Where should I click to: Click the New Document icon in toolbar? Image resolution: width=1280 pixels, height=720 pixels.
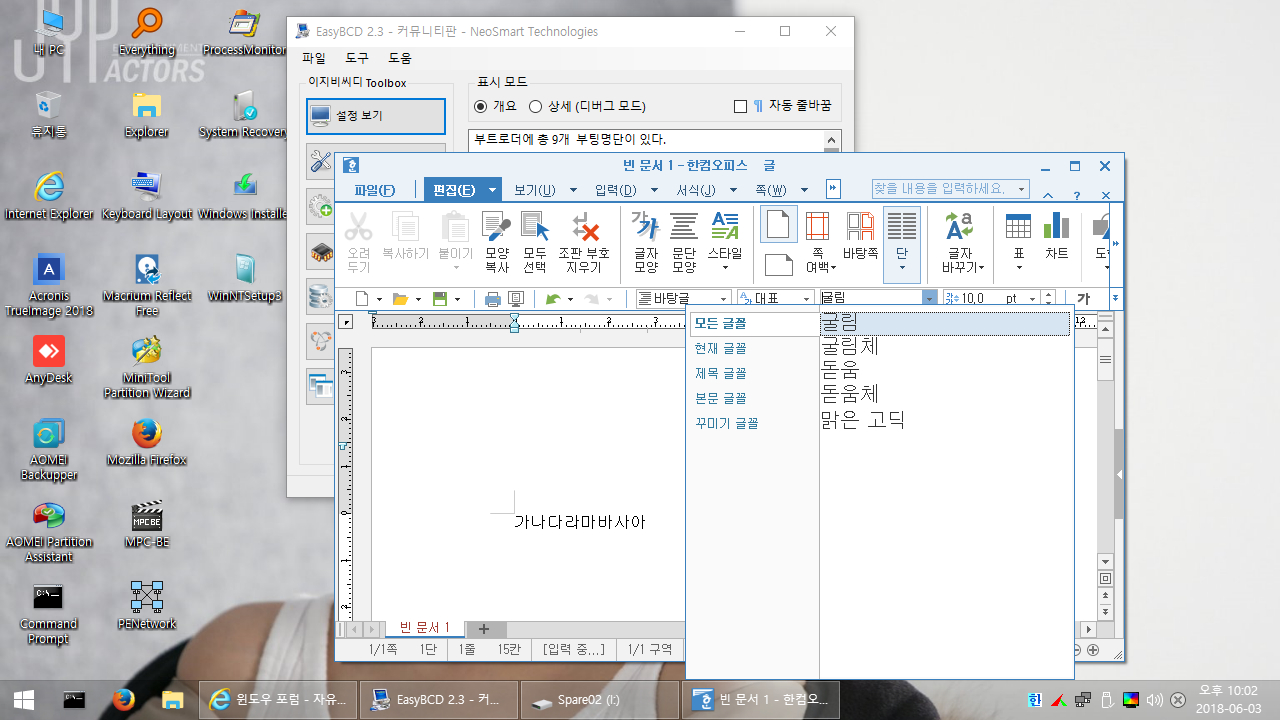point(362,299)
